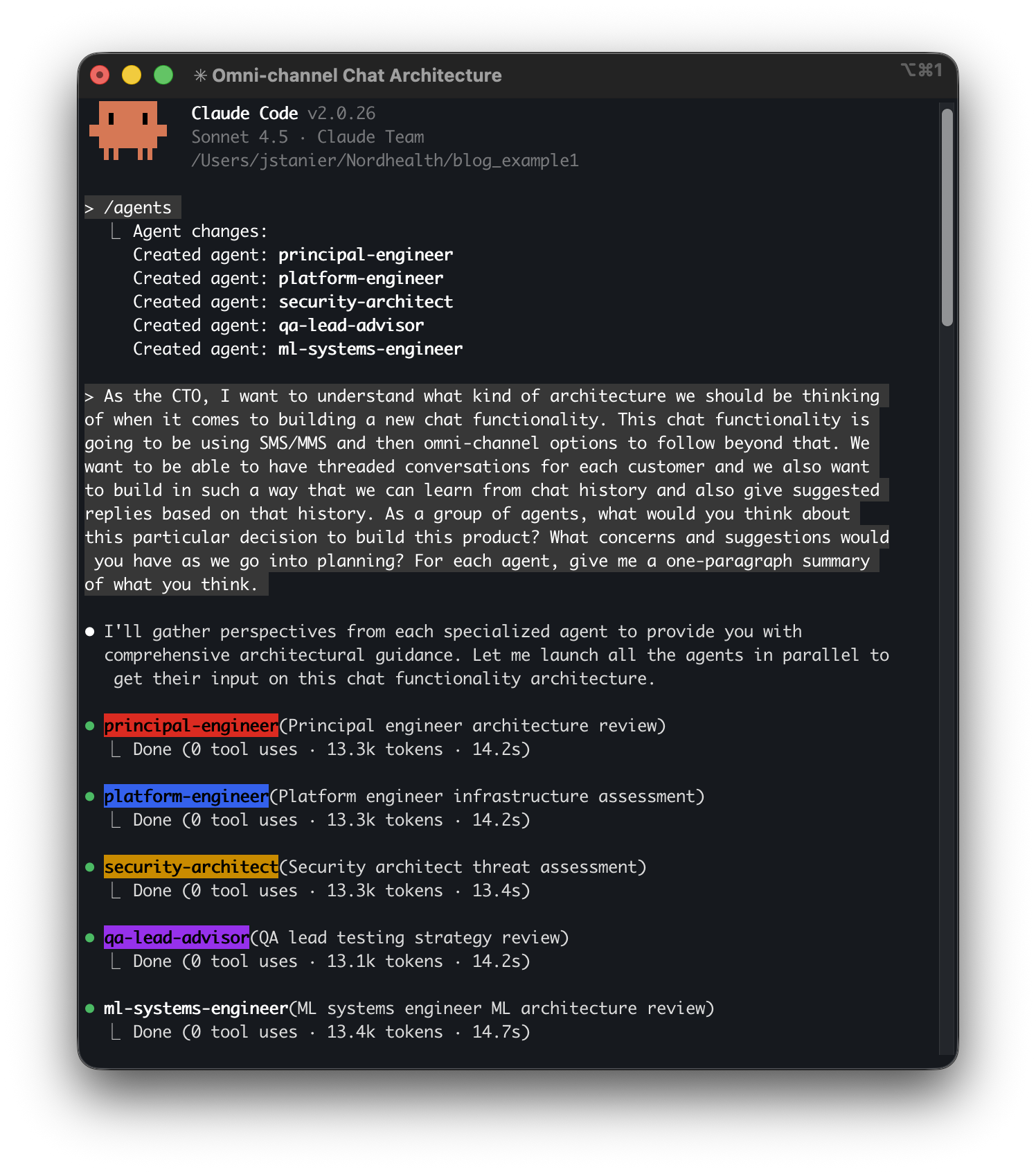Click the green status dot beside qa-lead-advisor
Screen dimensions: 1036x1172
coord(90,938)
